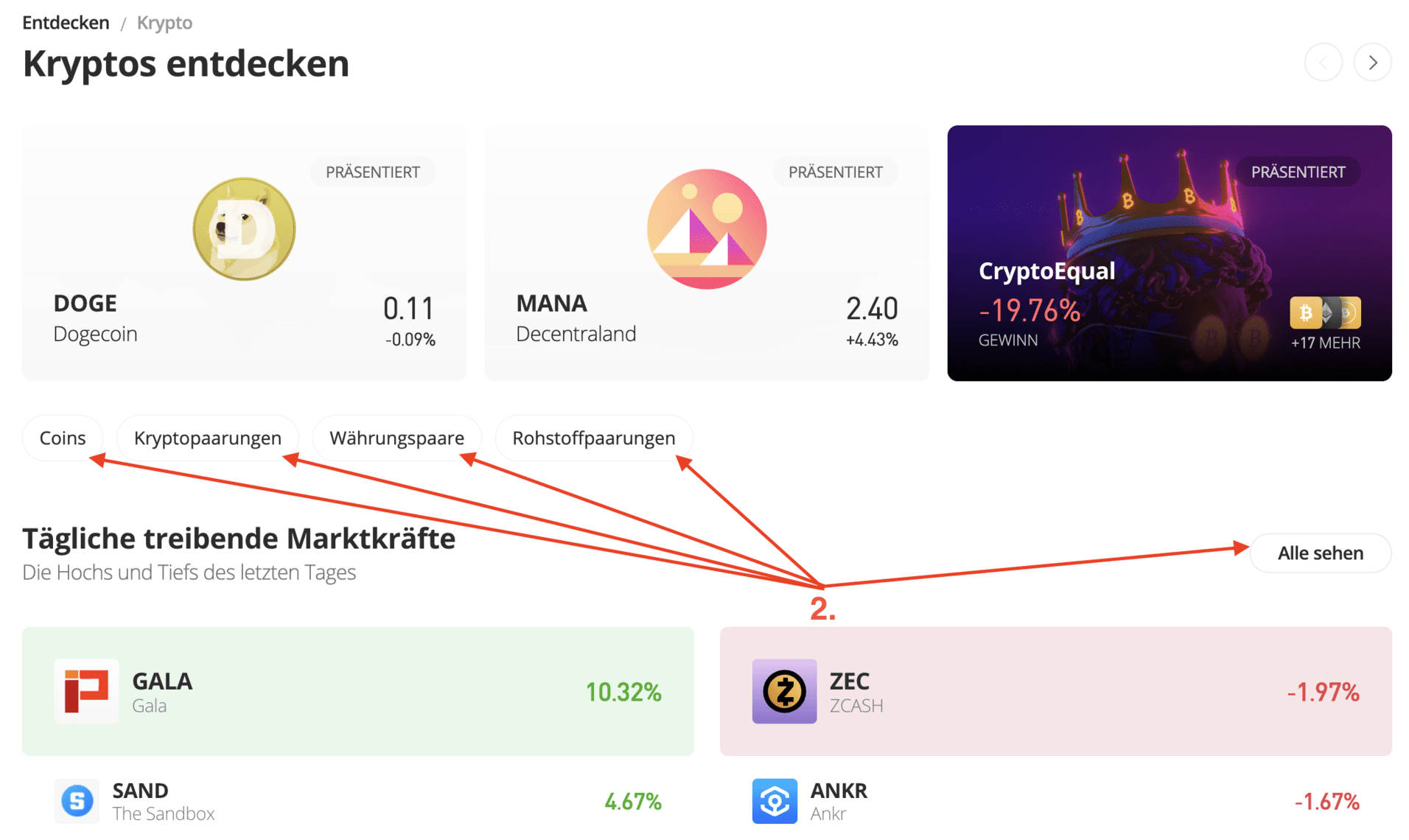Image resolution: width=1409 pixels, height=840 pixels.
Task: Click the left carousel arrow
Action: coord(1324,62)
